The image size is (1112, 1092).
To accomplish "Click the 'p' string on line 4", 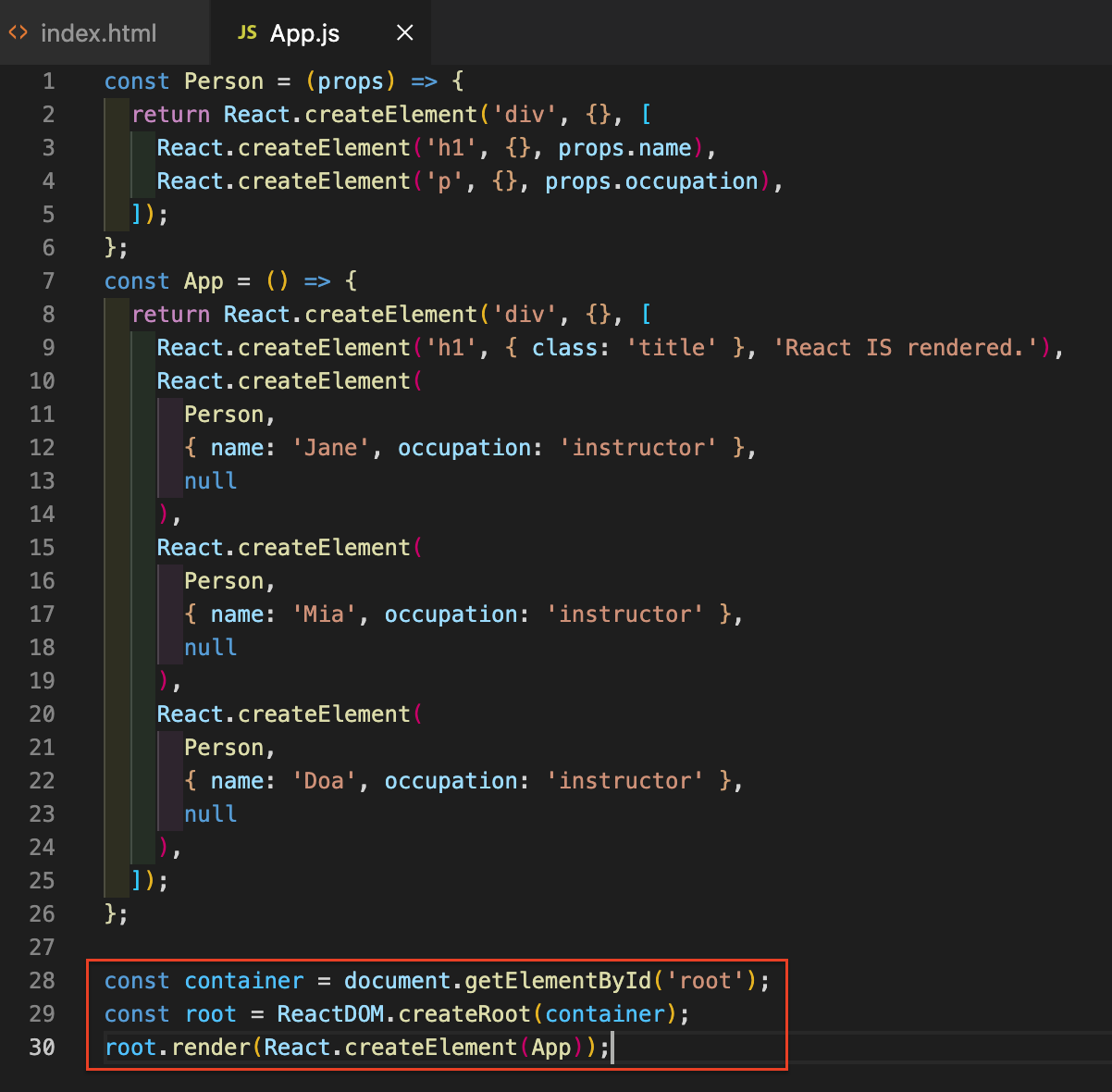I will pyautogui.click(x=444, y=181).
